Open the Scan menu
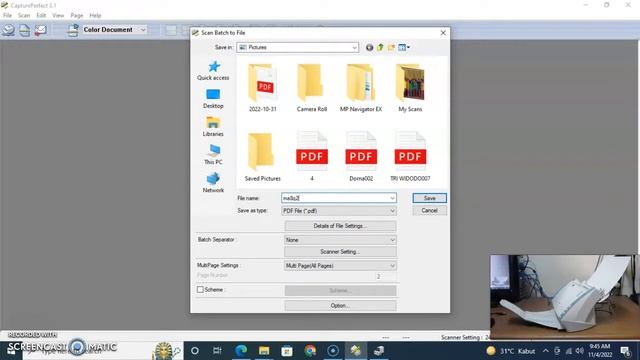The width and height of the screenshot is (640, 360). [24, 16]
